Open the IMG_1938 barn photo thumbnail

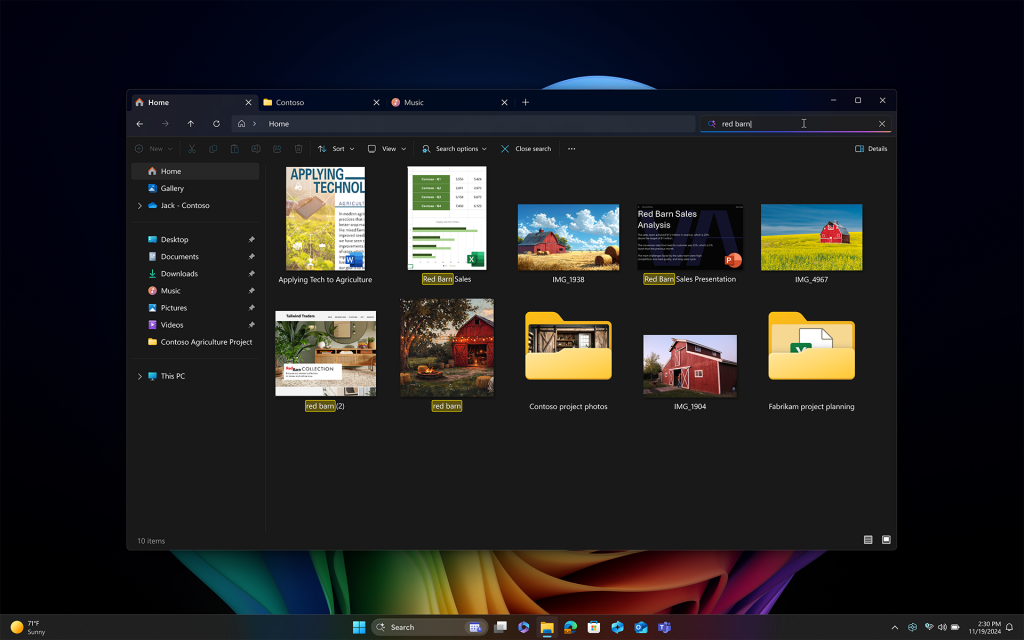(x=568, y=237)
